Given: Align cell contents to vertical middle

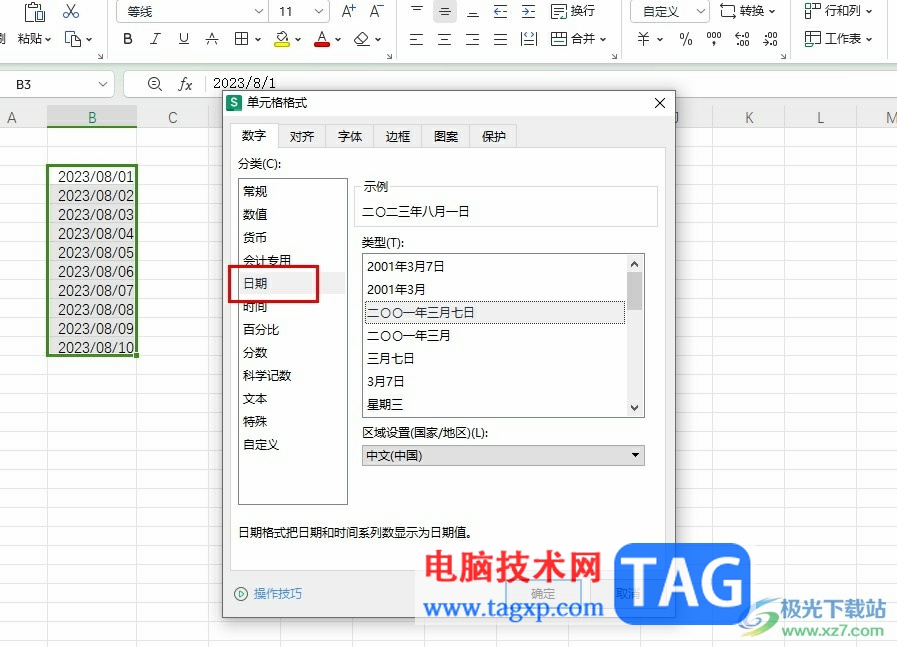Looking at the screenshot, I should (444, 11).
